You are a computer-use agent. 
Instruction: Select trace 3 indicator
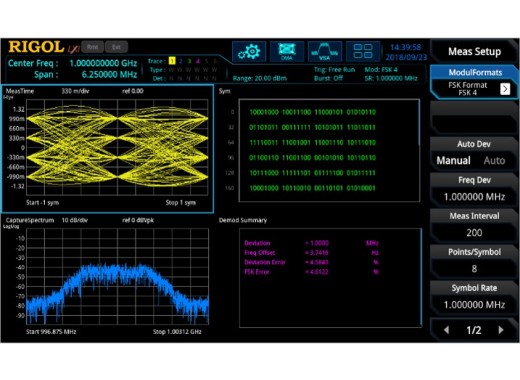pos(189,61)
